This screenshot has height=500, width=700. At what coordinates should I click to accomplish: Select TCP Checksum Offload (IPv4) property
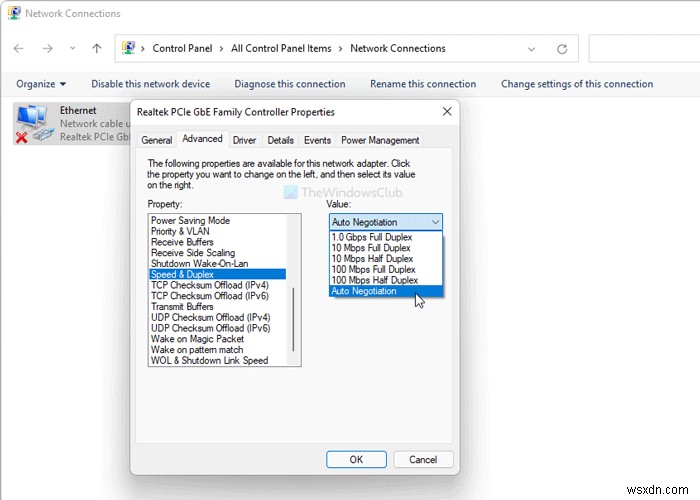pyautogui.click(x=218, y=285)
